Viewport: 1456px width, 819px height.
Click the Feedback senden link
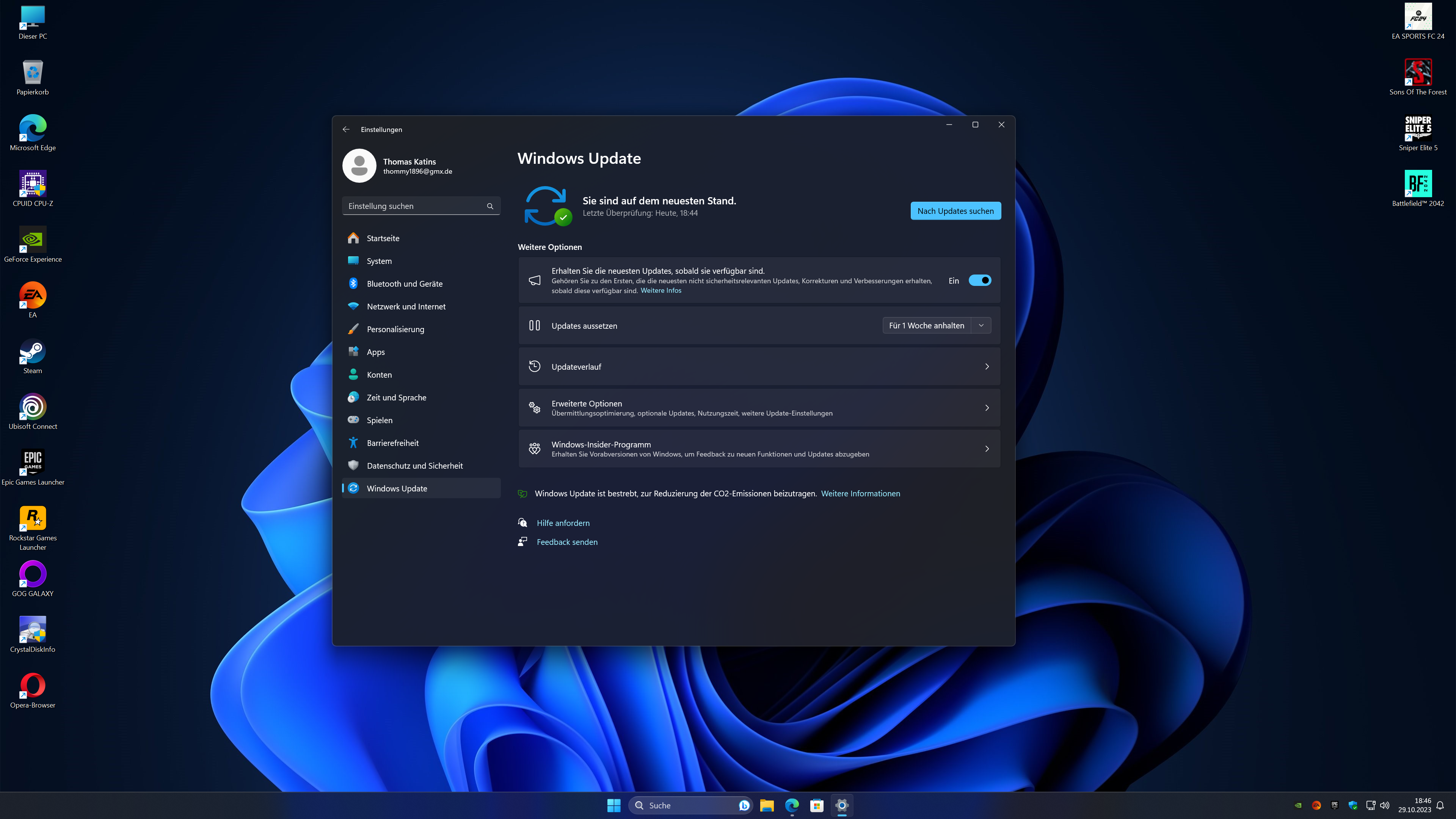coord(567,542)
